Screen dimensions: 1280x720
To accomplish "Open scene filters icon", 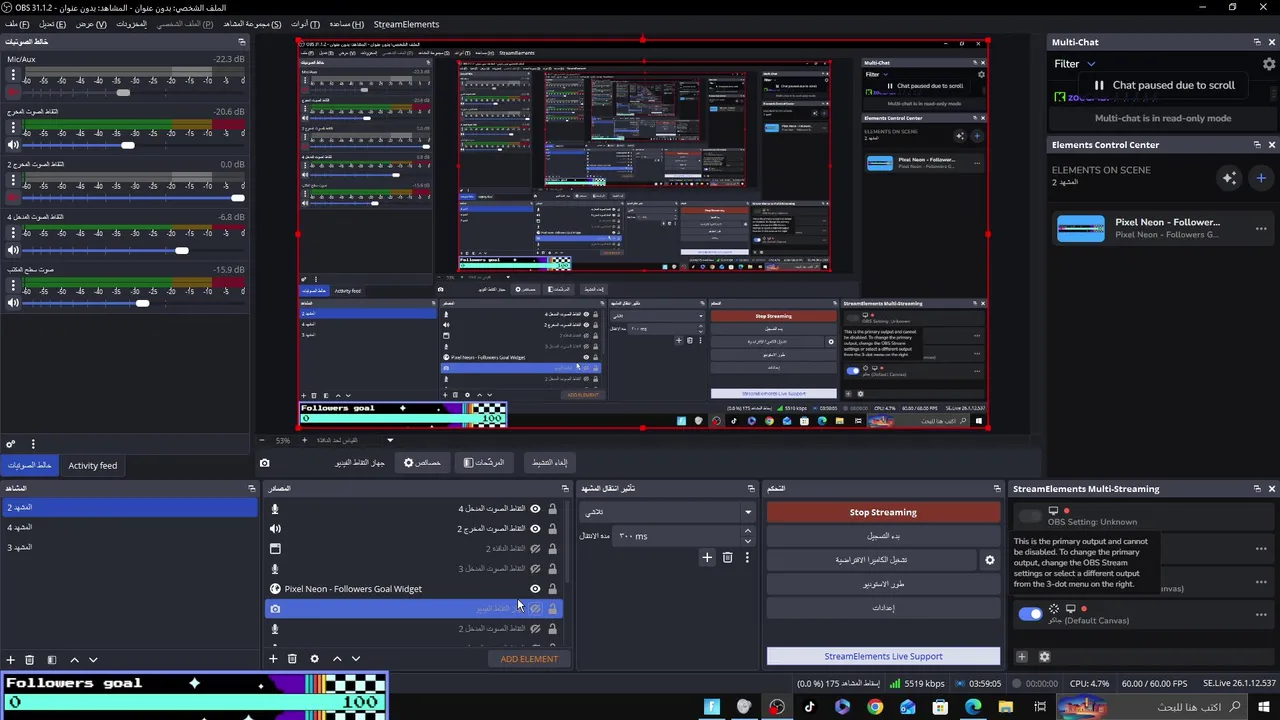I will (52, 660).
